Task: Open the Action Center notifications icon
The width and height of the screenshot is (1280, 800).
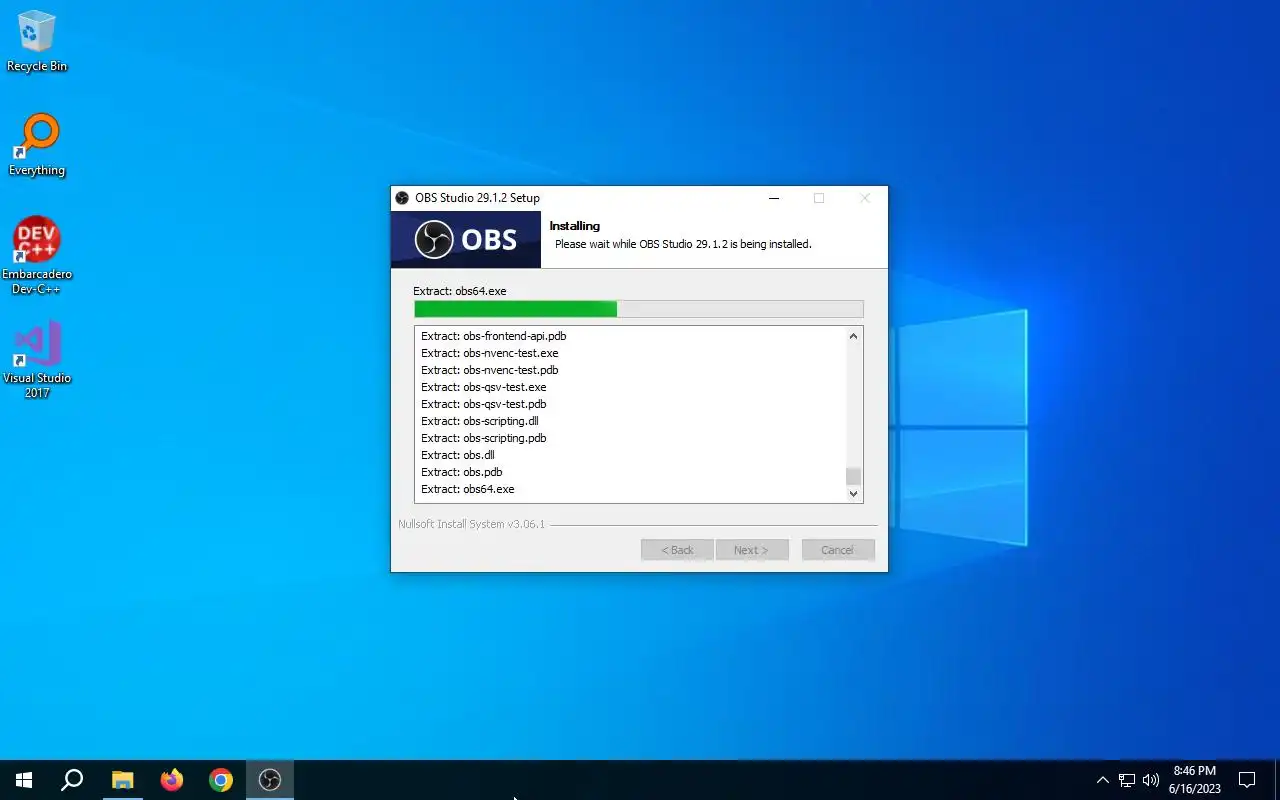Action: [1247, 780]
